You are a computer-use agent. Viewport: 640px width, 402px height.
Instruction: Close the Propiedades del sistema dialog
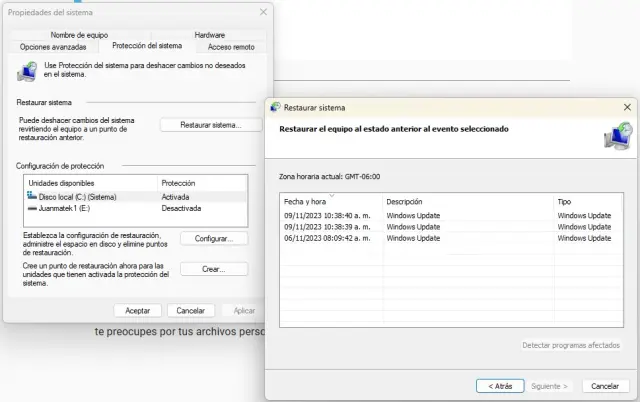(x=263, y=12)
